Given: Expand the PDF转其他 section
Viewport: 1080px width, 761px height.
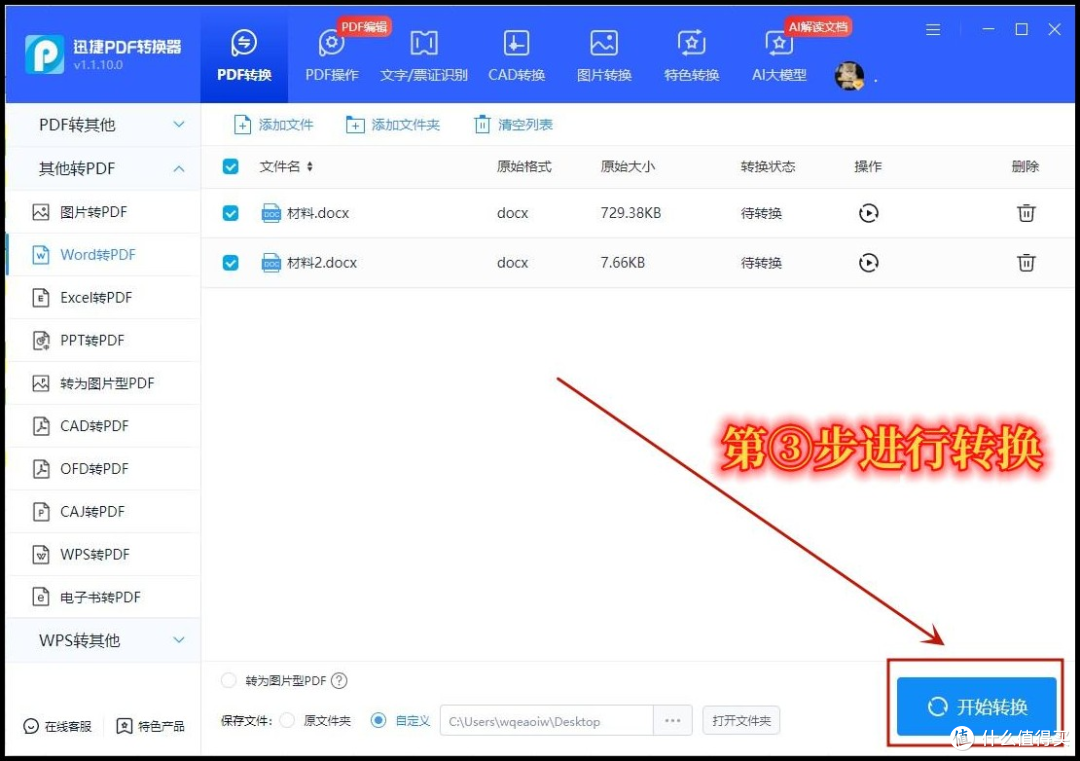Looking at the screenshot, I should click(103, 125).
